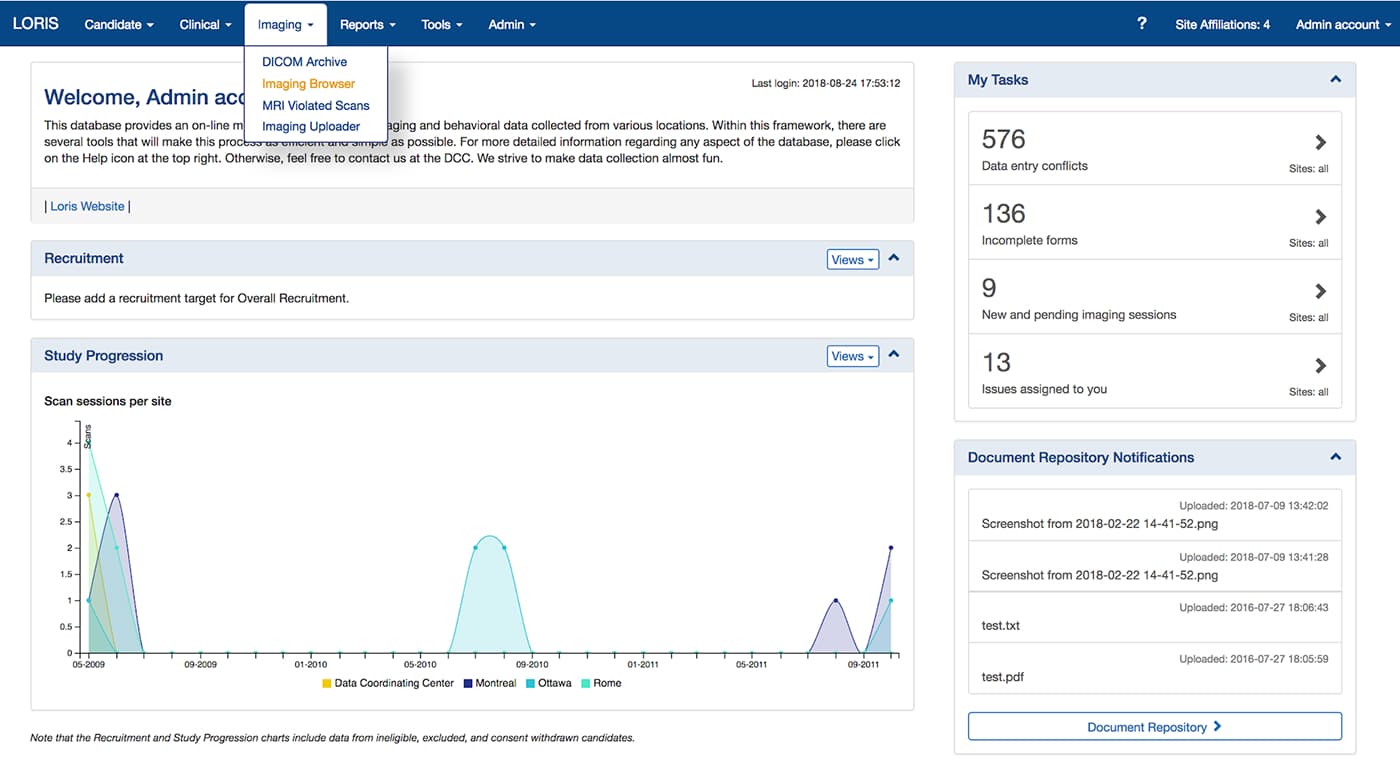This screenshot has height=759, width=1400.
Task: Open the Reports menu
Action: click(367, 23)
